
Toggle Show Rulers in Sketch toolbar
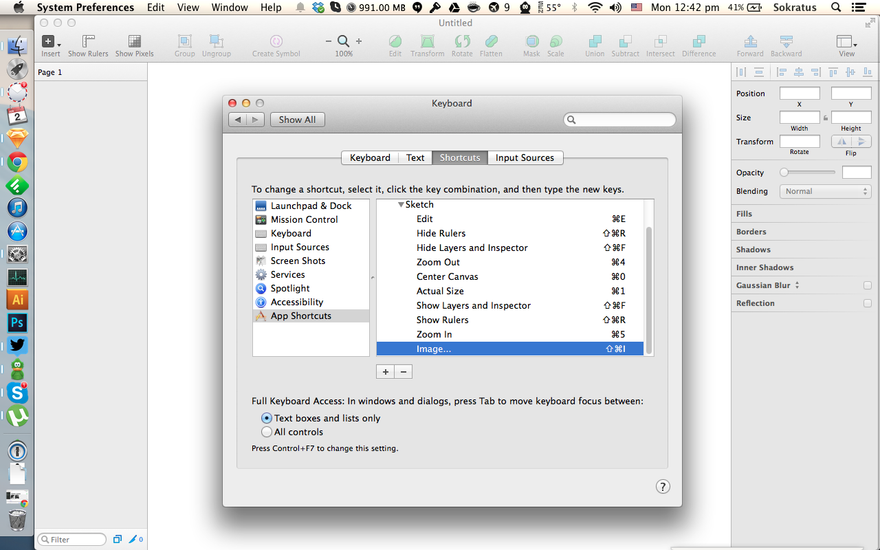point(88,45)
